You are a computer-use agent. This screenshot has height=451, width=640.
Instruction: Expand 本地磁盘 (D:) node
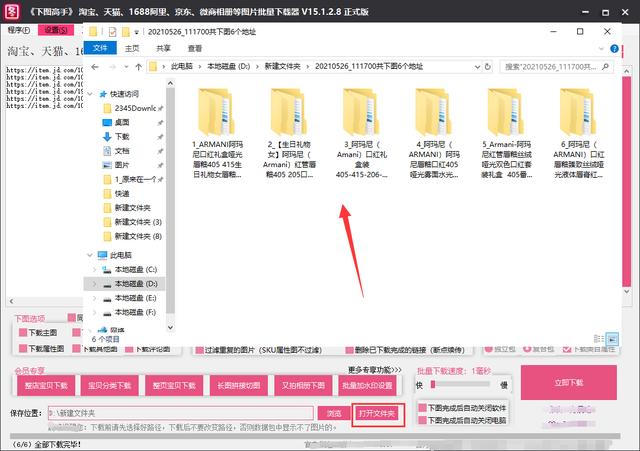95,284
